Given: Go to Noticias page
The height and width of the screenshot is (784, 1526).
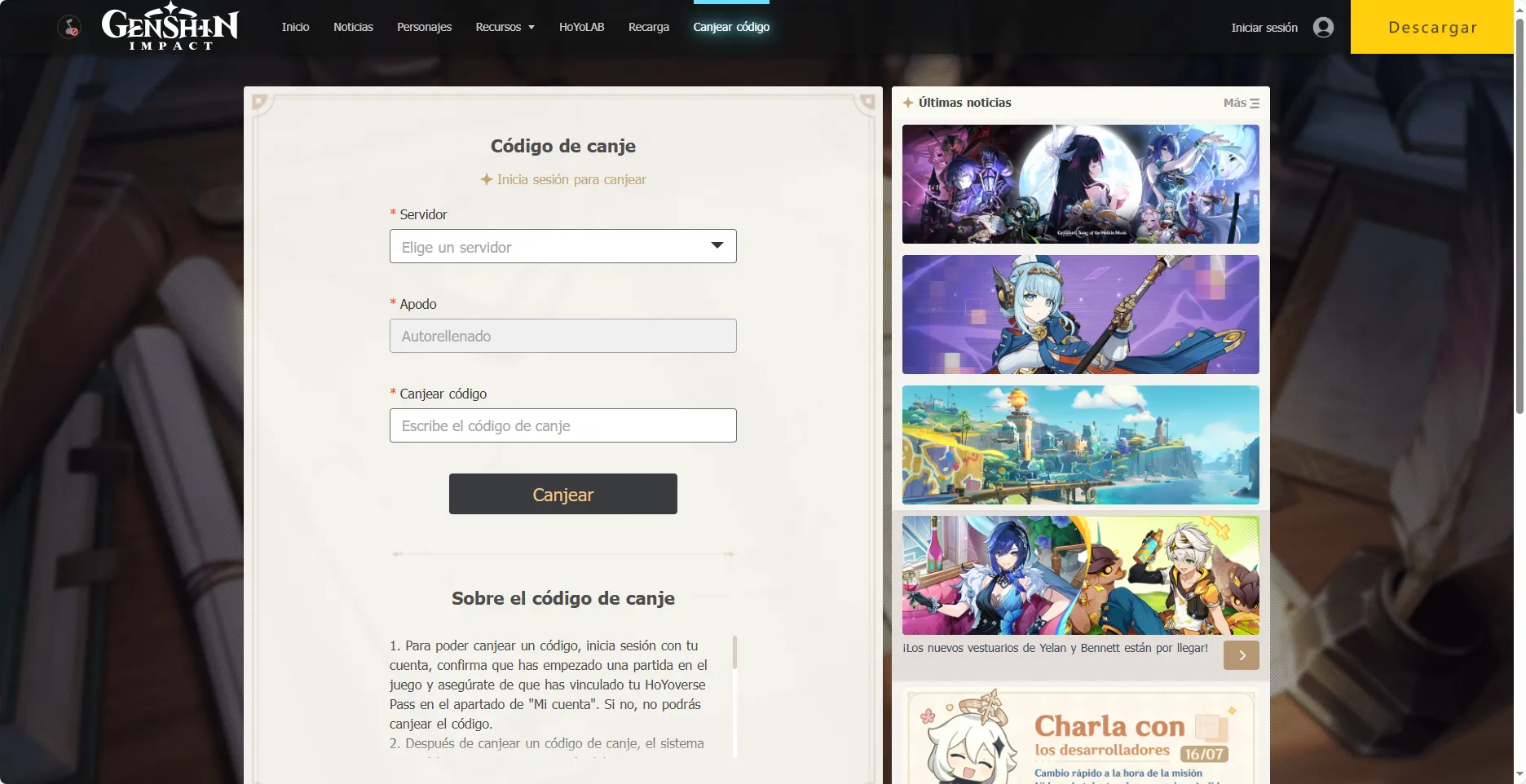Looking at the screenshot, I should point(353,27).
